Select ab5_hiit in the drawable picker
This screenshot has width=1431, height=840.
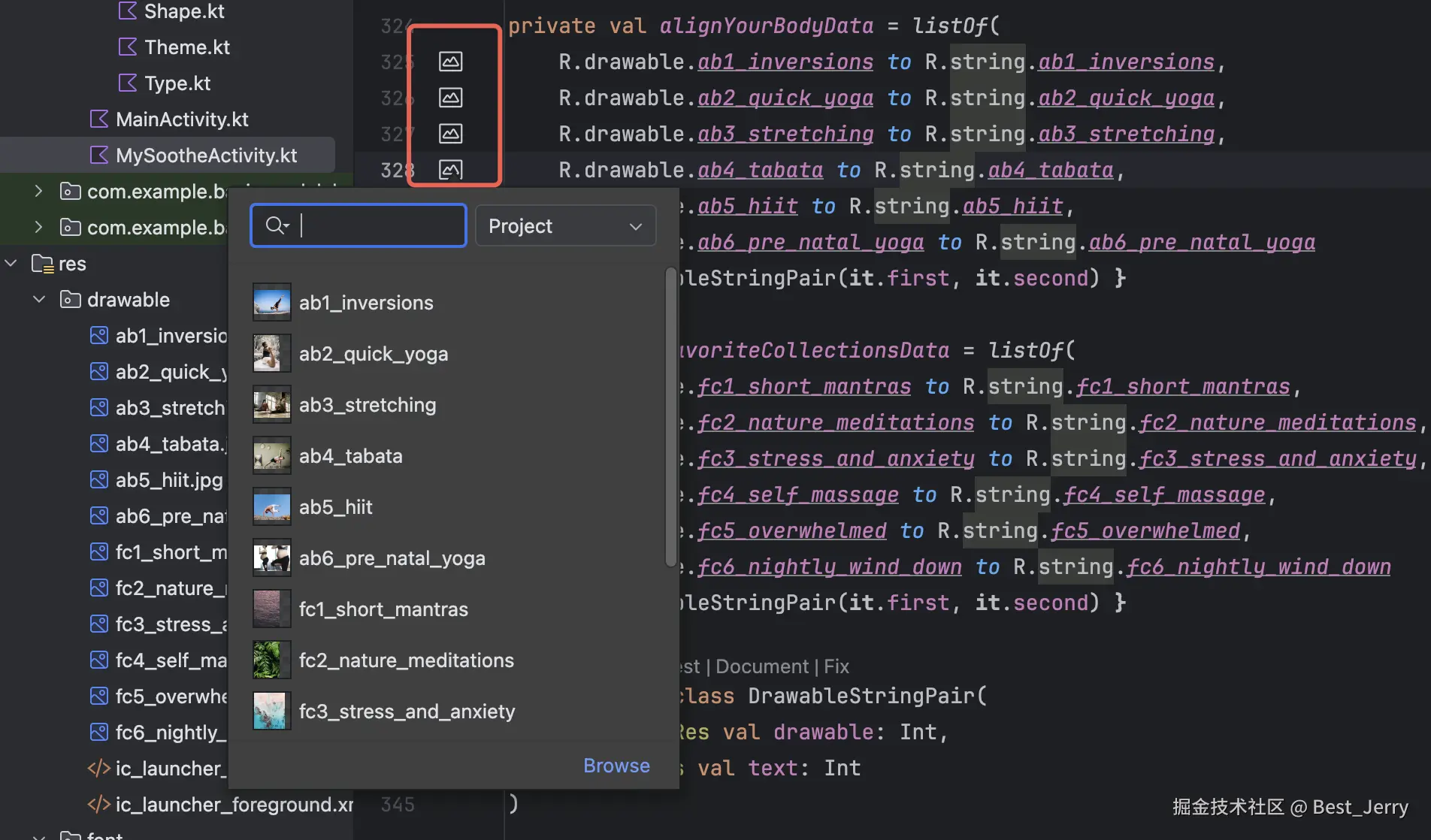[453, 506]
